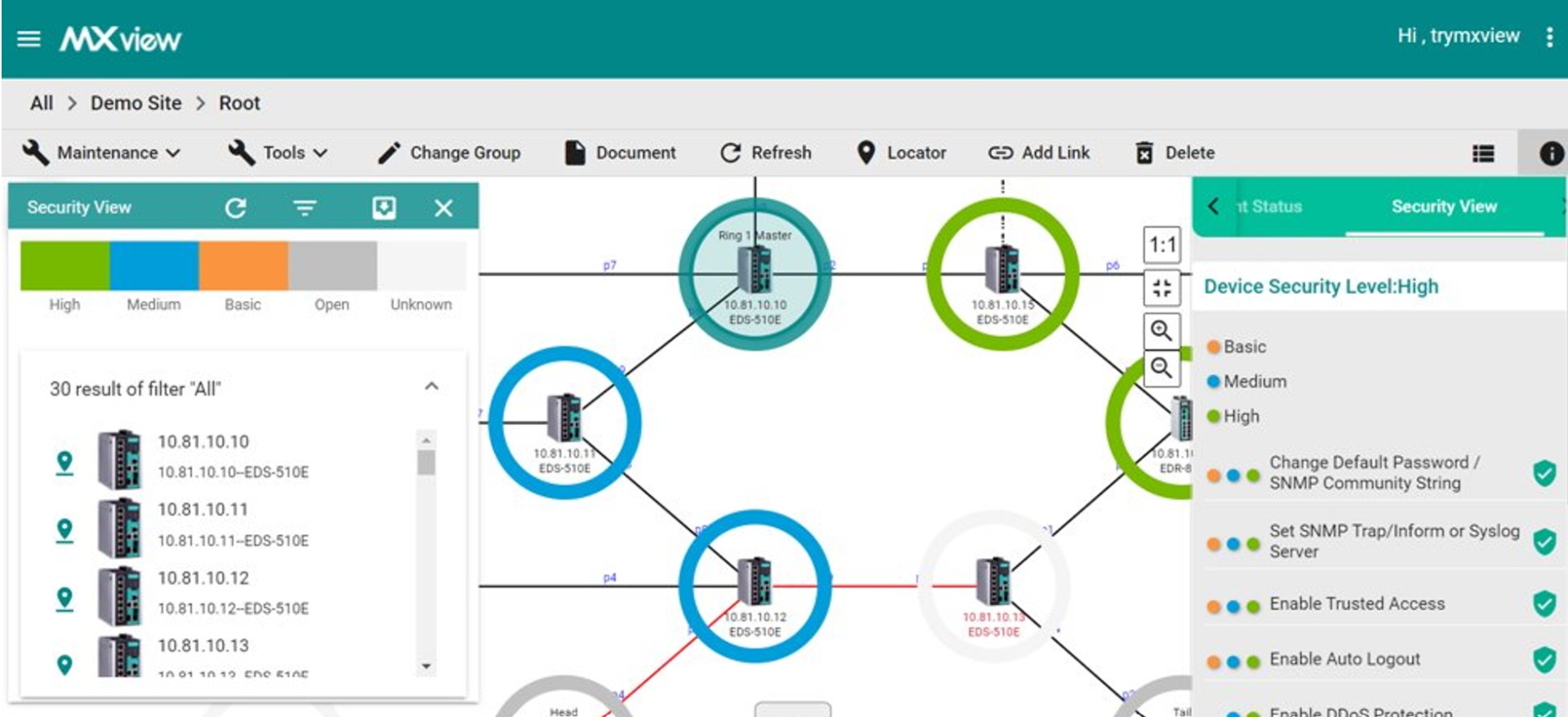1568x717 pixels.
Task: Locate device 10.81.10.11 on the map
Action: coord(65,531)
